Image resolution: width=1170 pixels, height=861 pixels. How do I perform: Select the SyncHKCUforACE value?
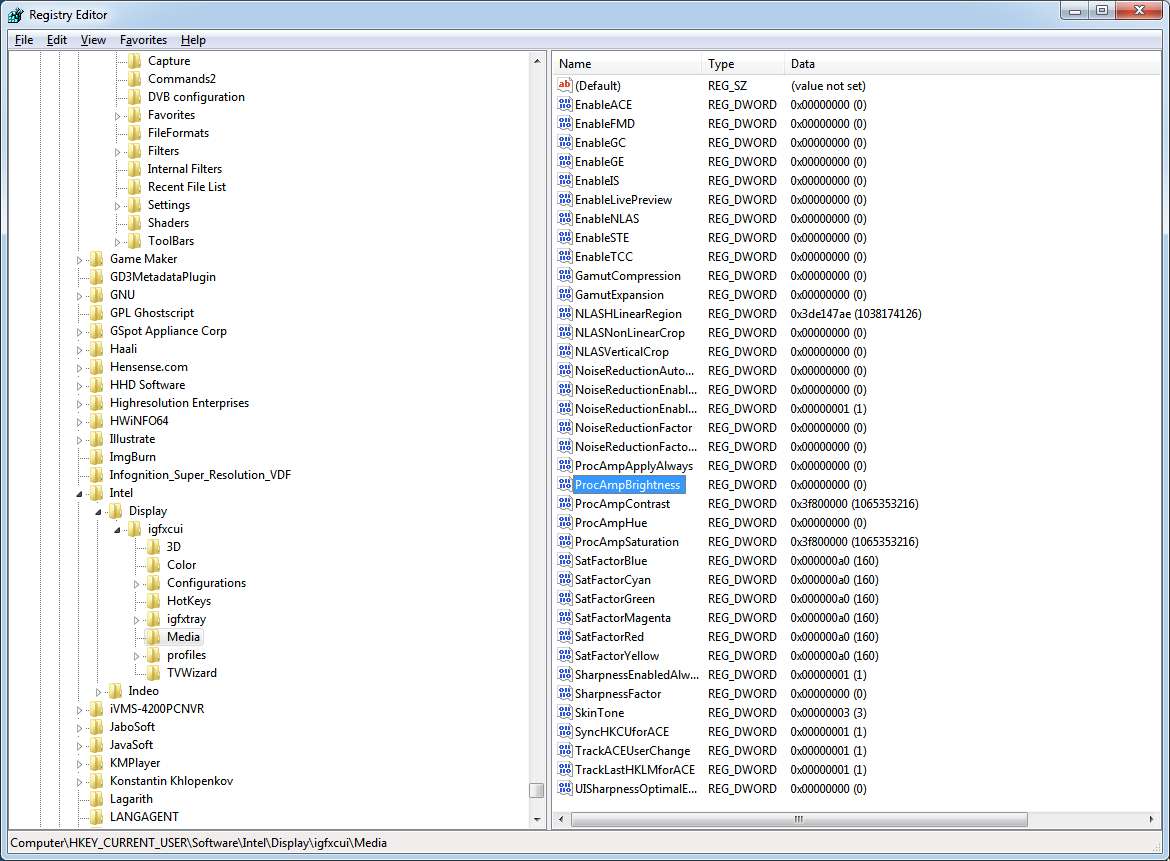622,732
